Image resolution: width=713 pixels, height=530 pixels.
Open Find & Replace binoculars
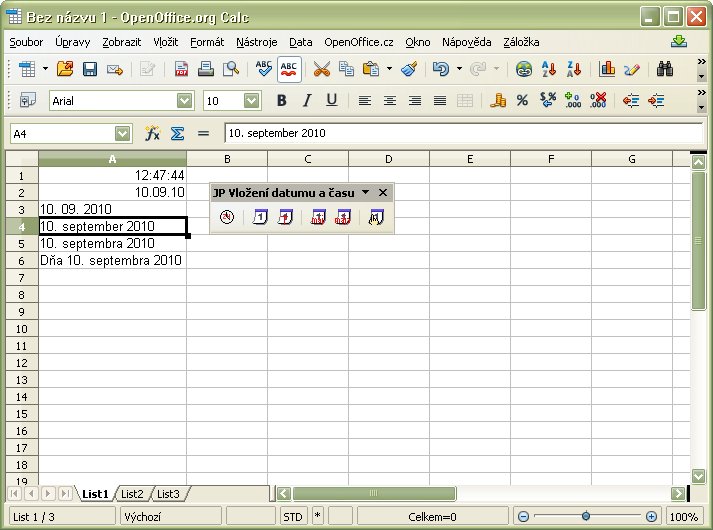[x=665, y=70]
